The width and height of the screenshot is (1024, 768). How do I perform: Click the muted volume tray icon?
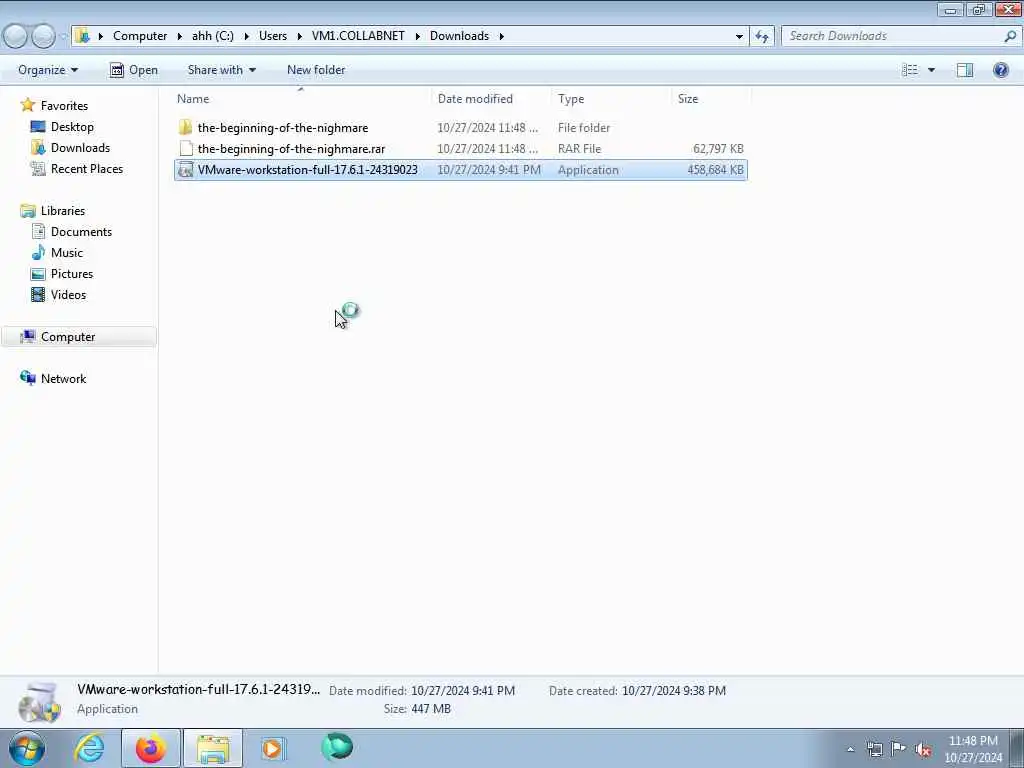[923, 749]
